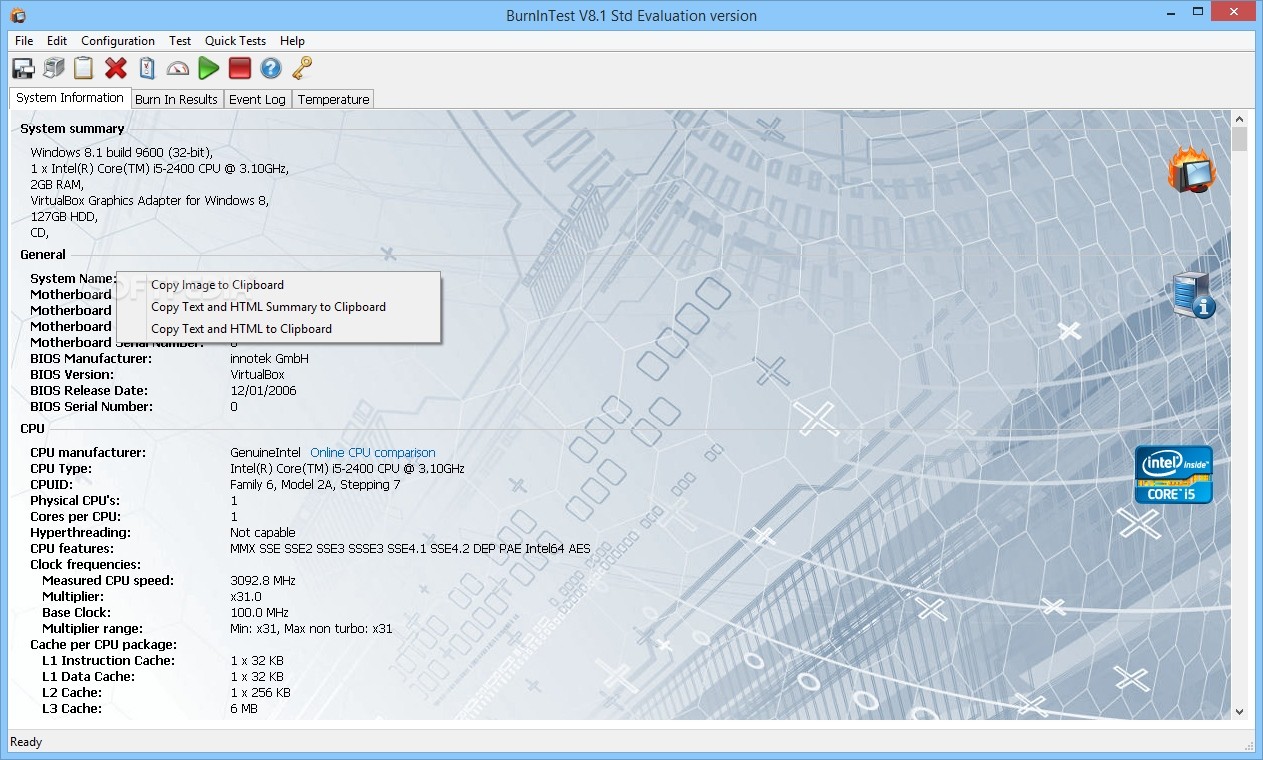Click the gold key license icon
1263x760 pixels.
pos(302,68)
